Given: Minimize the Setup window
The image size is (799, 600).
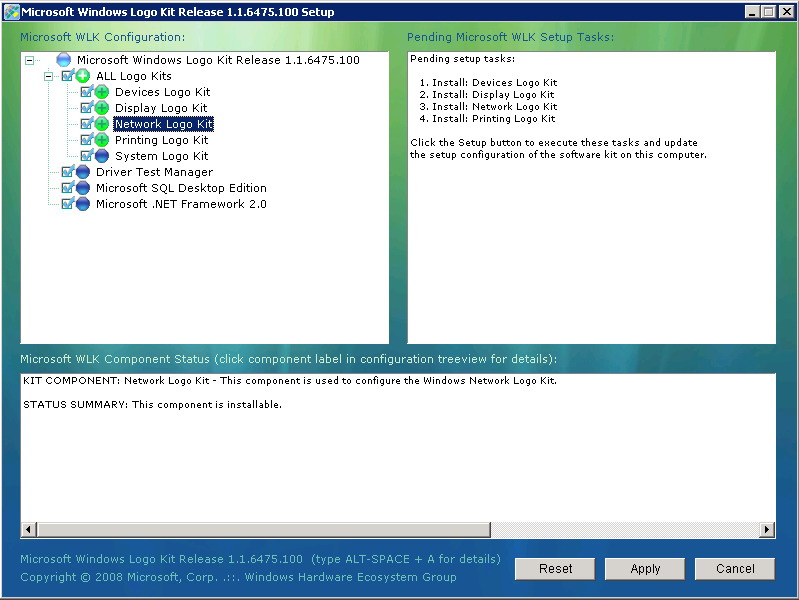Looking at the screenshot, I should 752,12.
